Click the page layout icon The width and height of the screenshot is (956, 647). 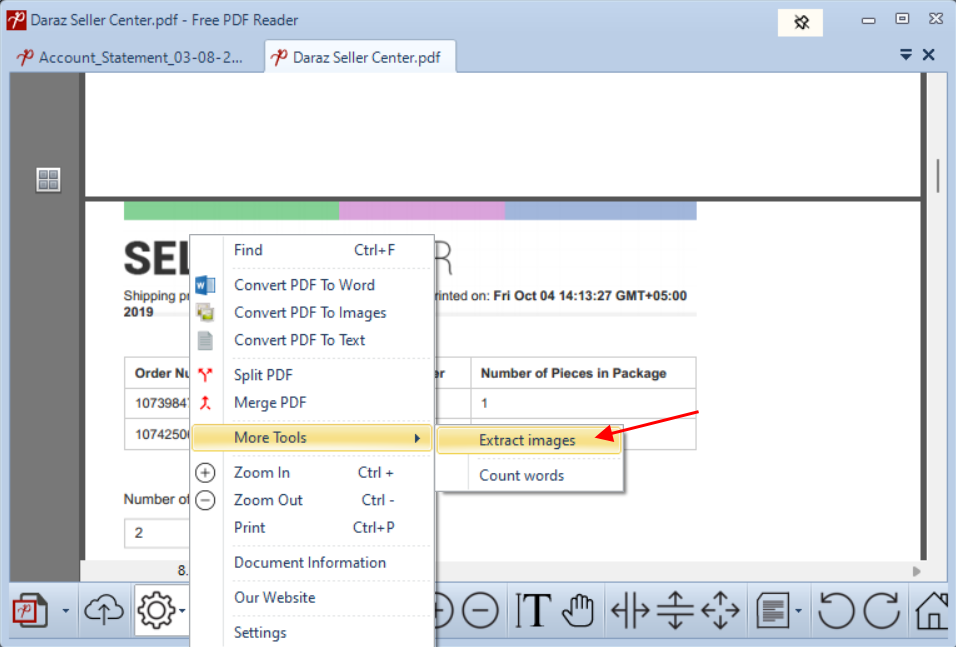pos(773,610)
